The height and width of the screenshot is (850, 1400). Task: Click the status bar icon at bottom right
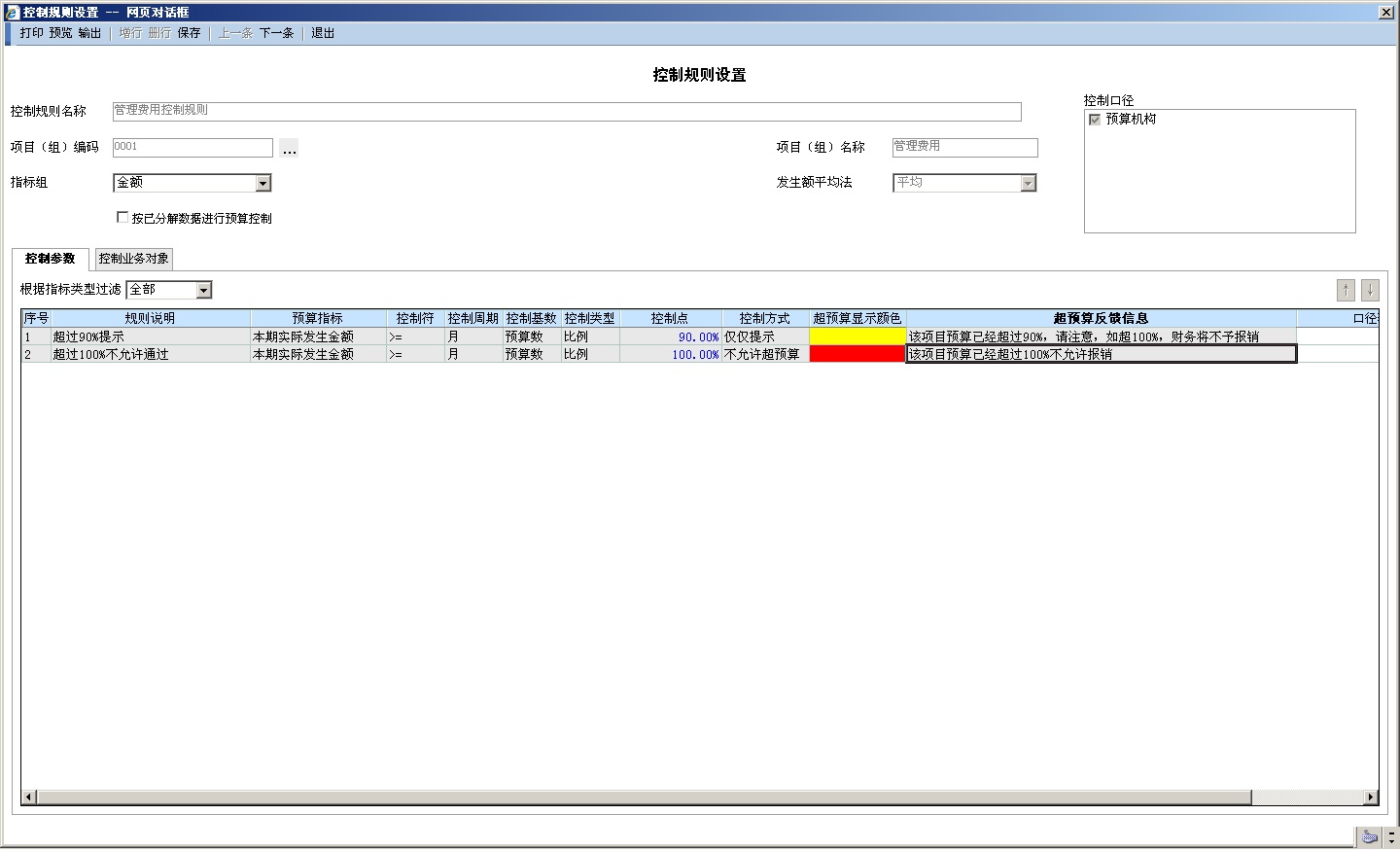(1370, 836)
